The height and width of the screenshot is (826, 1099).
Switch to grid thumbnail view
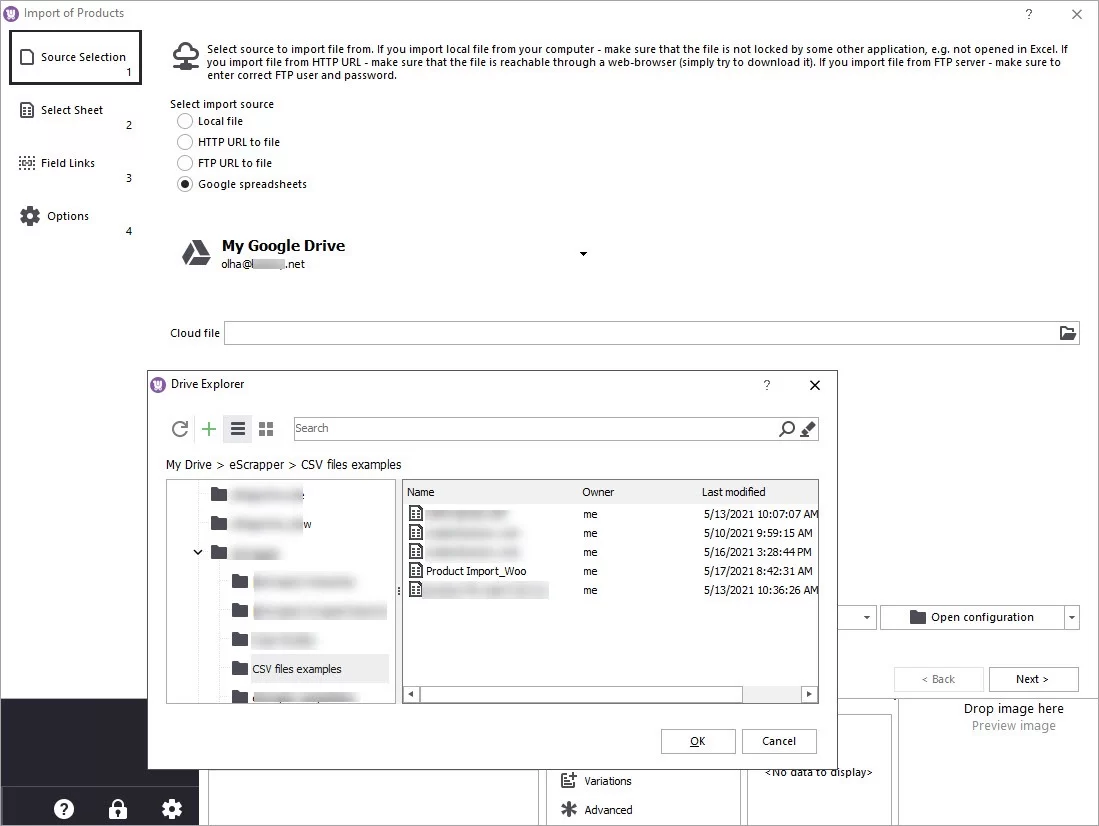266,429
